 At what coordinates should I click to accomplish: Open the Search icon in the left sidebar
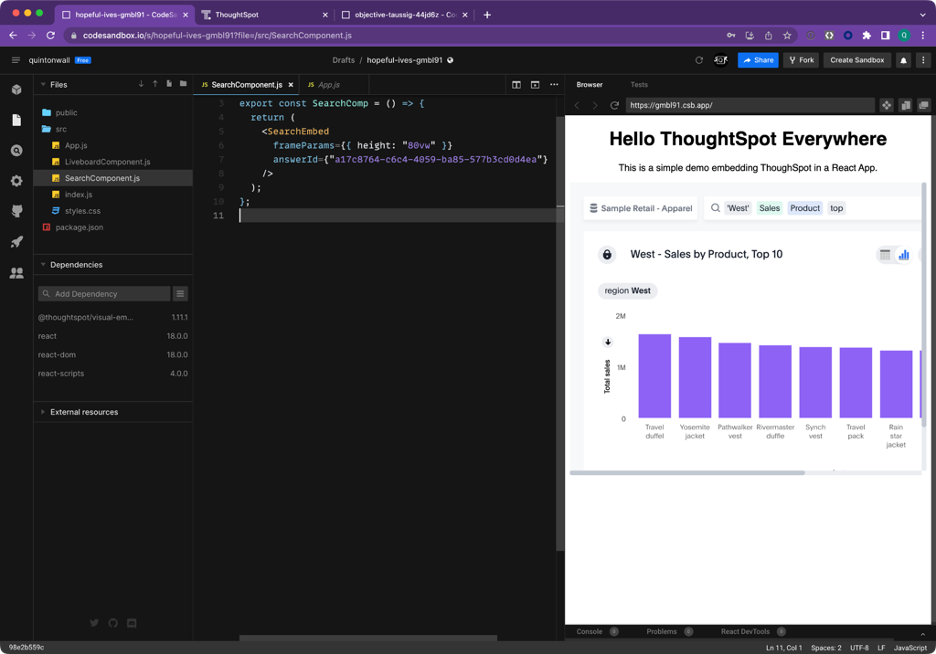point(16,151)
